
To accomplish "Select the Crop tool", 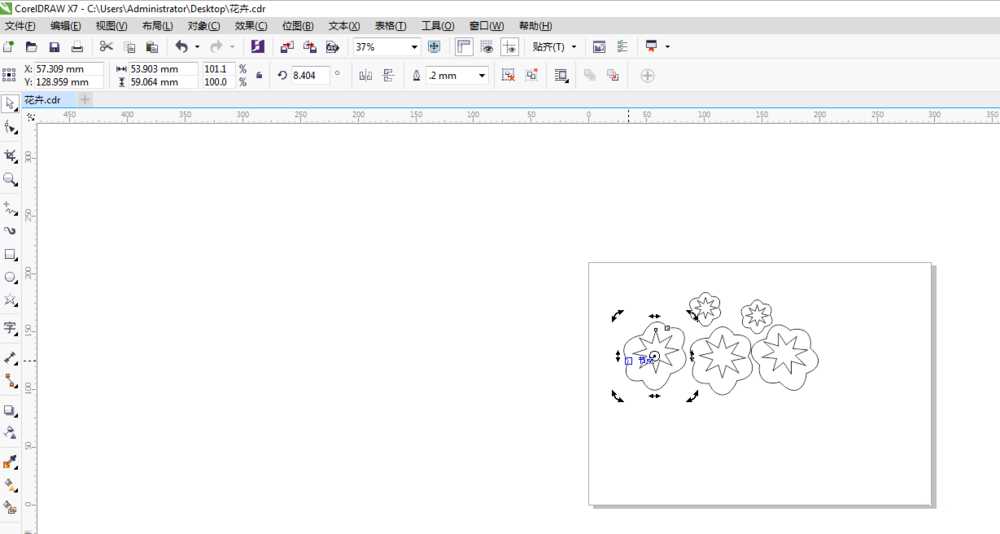I will click(10, 156).
